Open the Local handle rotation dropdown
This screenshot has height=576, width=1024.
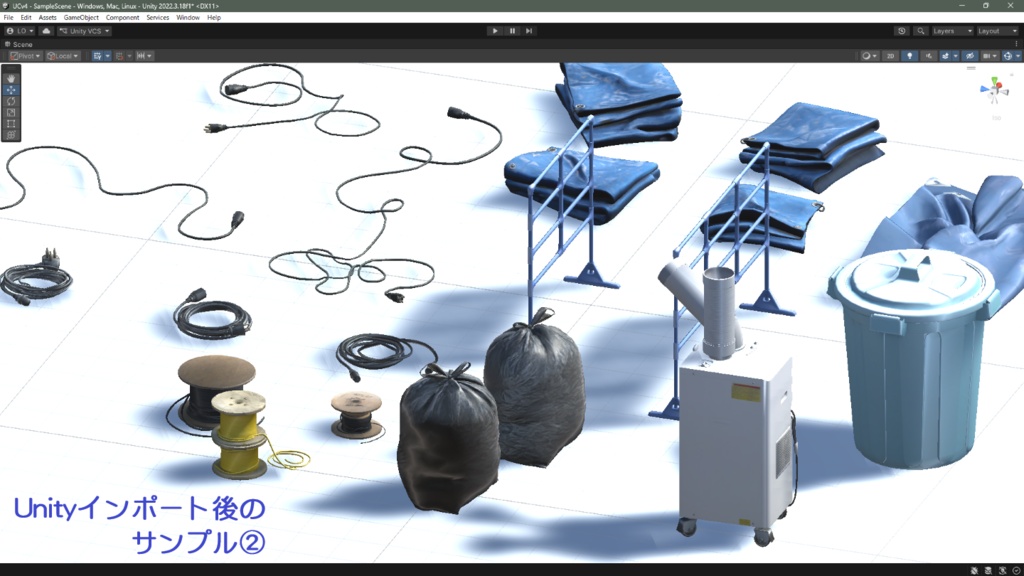[63, 56]
